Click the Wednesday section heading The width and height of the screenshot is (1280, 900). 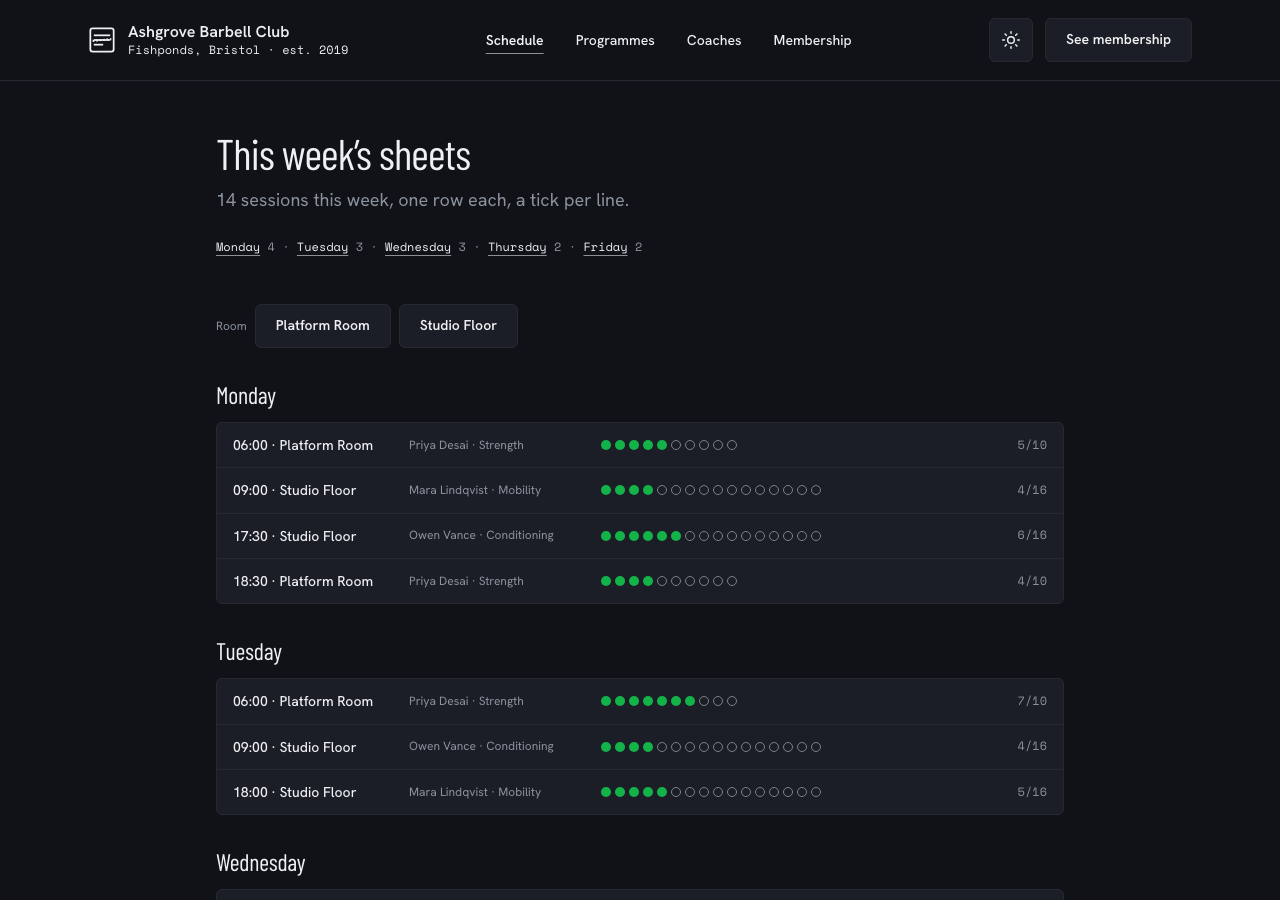(x=261, y=863)
